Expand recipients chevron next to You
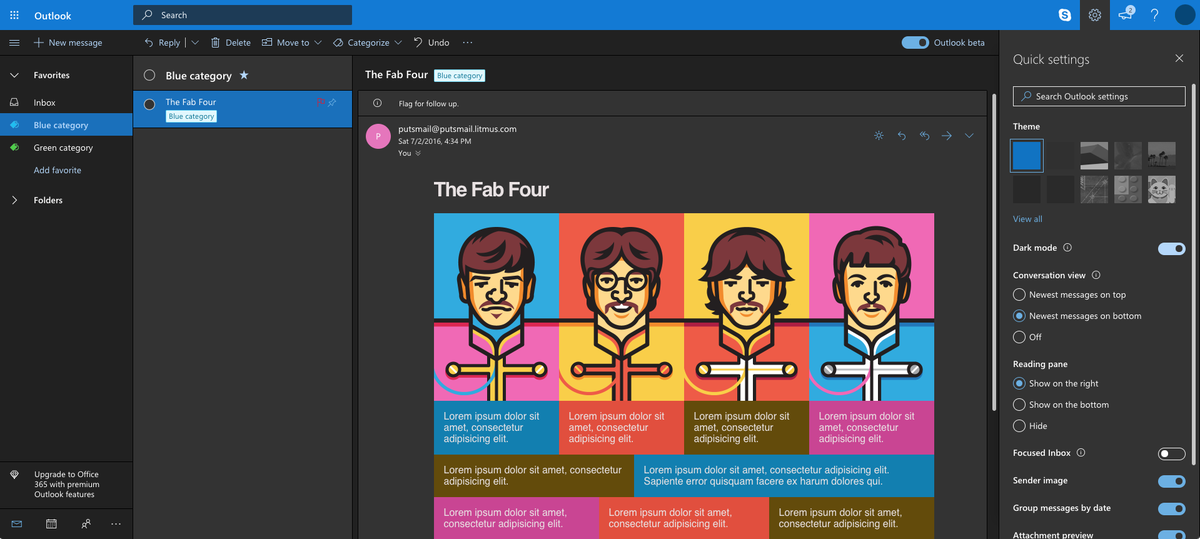 pos(418,153)
